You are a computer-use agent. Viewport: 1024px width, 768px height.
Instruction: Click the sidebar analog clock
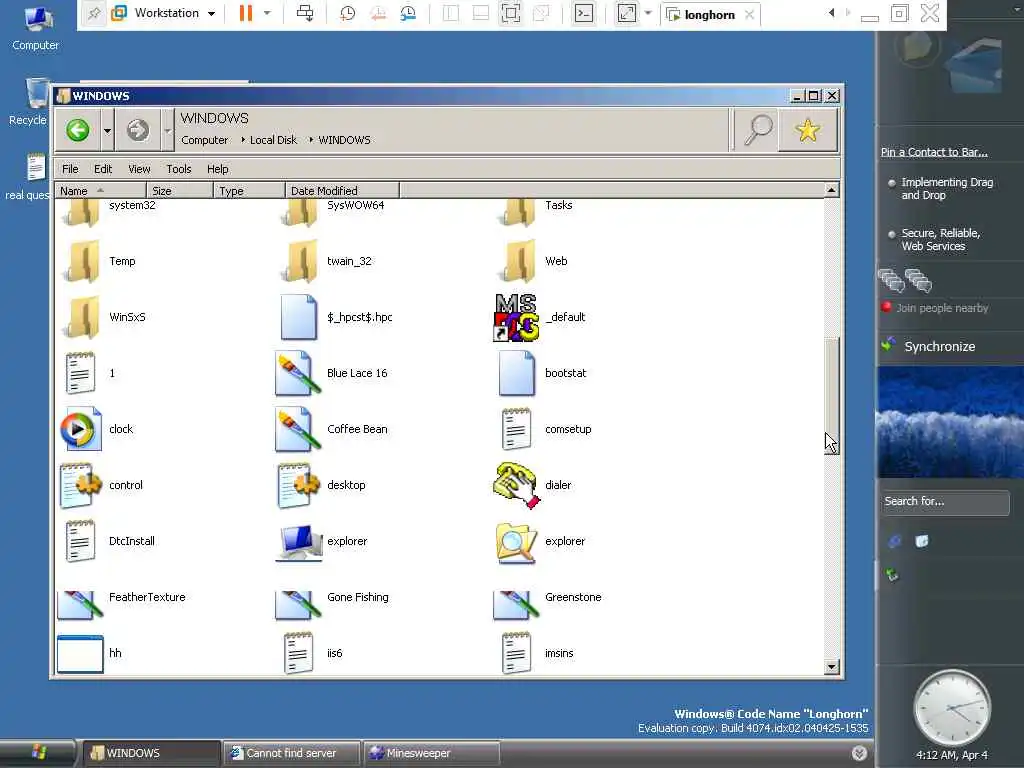[x=952, y=709]
